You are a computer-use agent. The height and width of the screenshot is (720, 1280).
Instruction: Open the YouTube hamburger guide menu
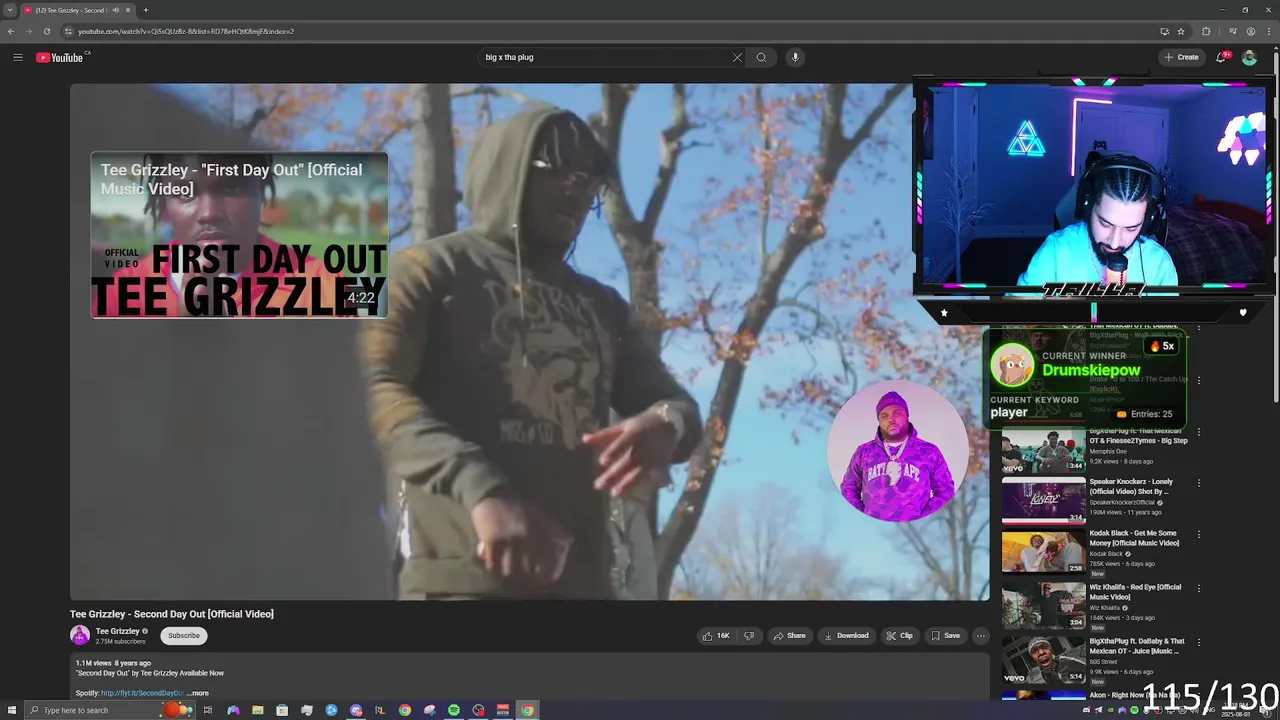coord(17,57)
